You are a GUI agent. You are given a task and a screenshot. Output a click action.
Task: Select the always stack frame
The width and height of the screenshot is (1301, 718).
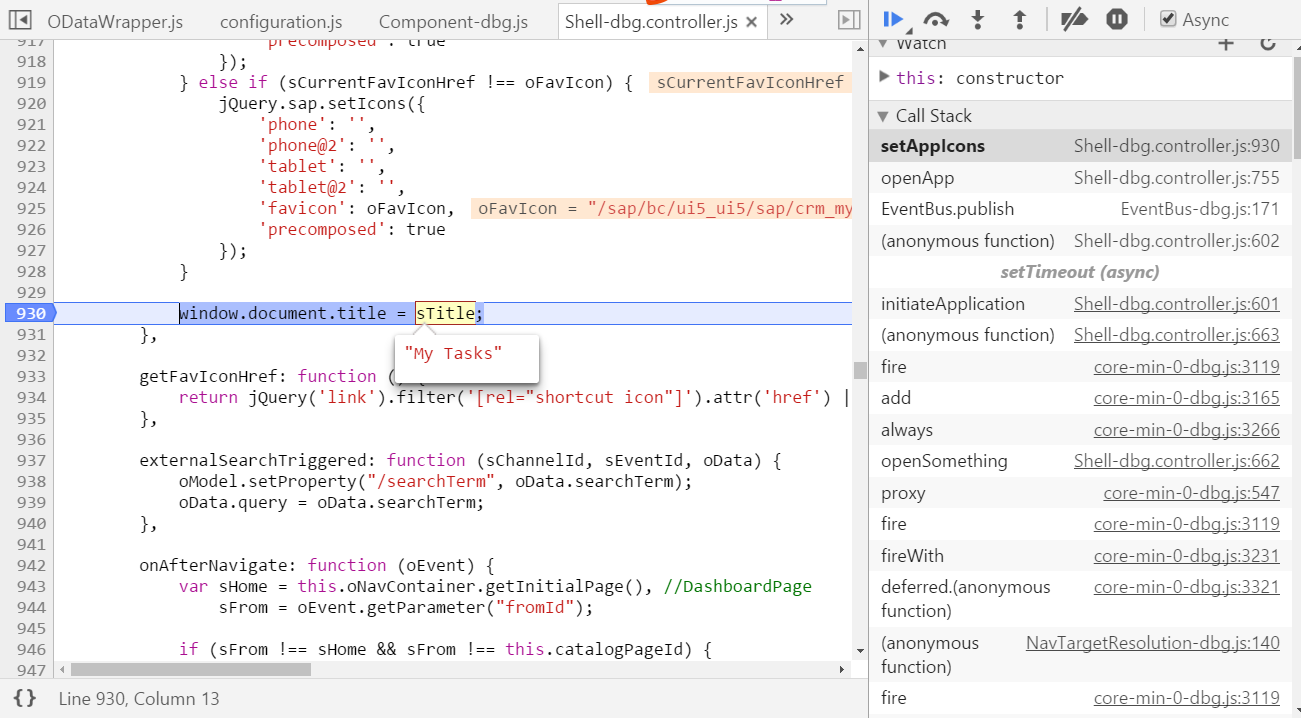pyautogui.click(x=1080, y=430)
